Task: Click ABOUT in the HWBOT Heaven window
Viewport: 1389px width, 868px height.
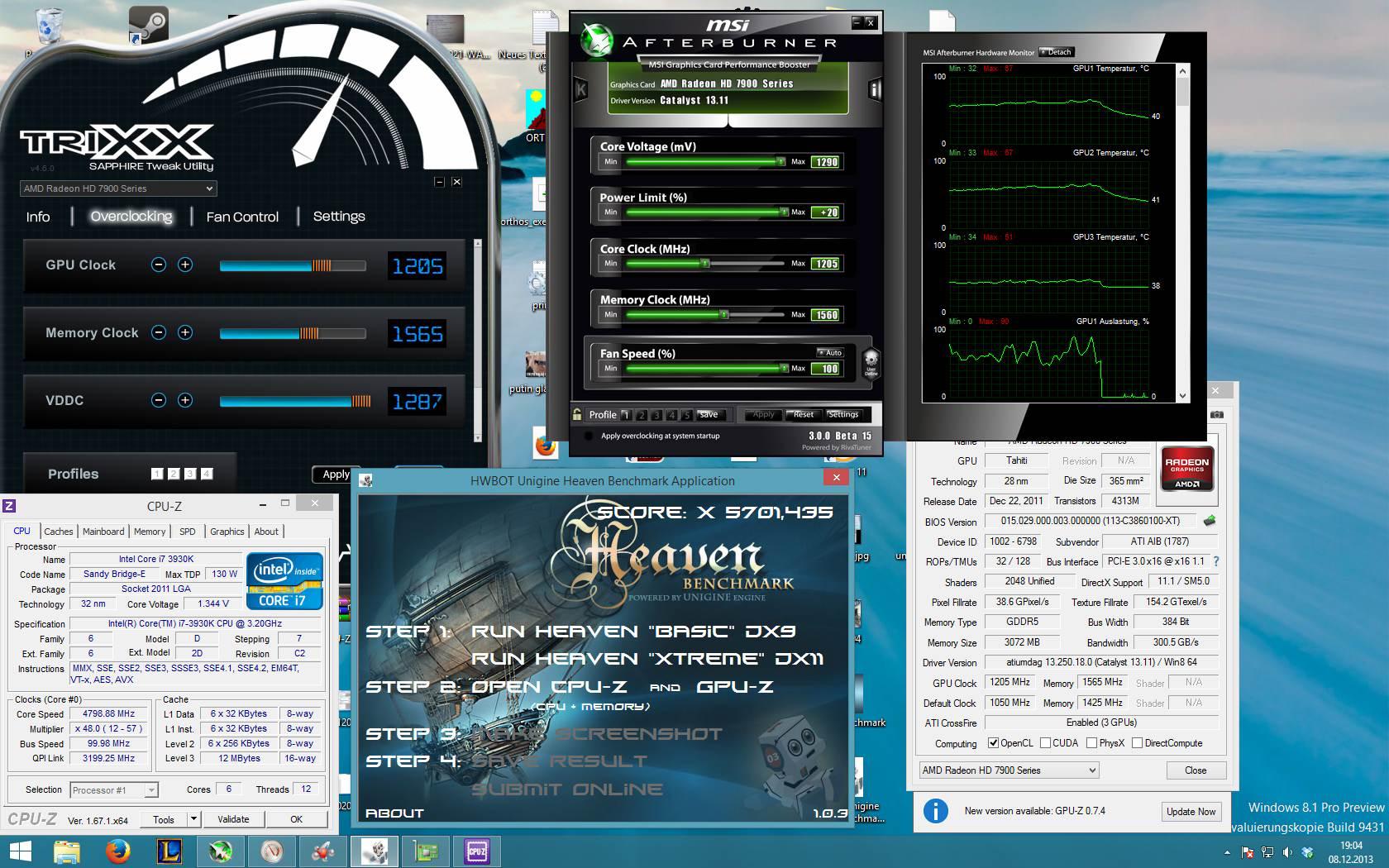Action: coord(394,813)
